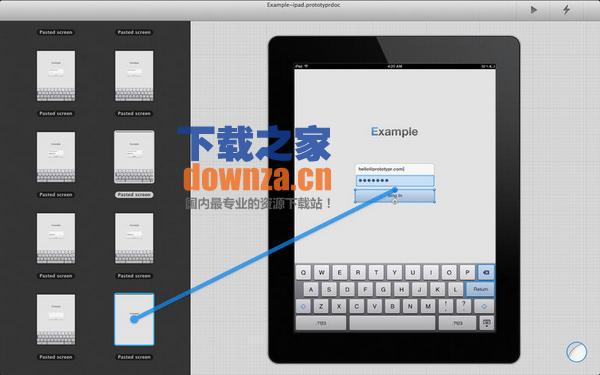Tap the G key on iPad keyboard

point(383,289)
